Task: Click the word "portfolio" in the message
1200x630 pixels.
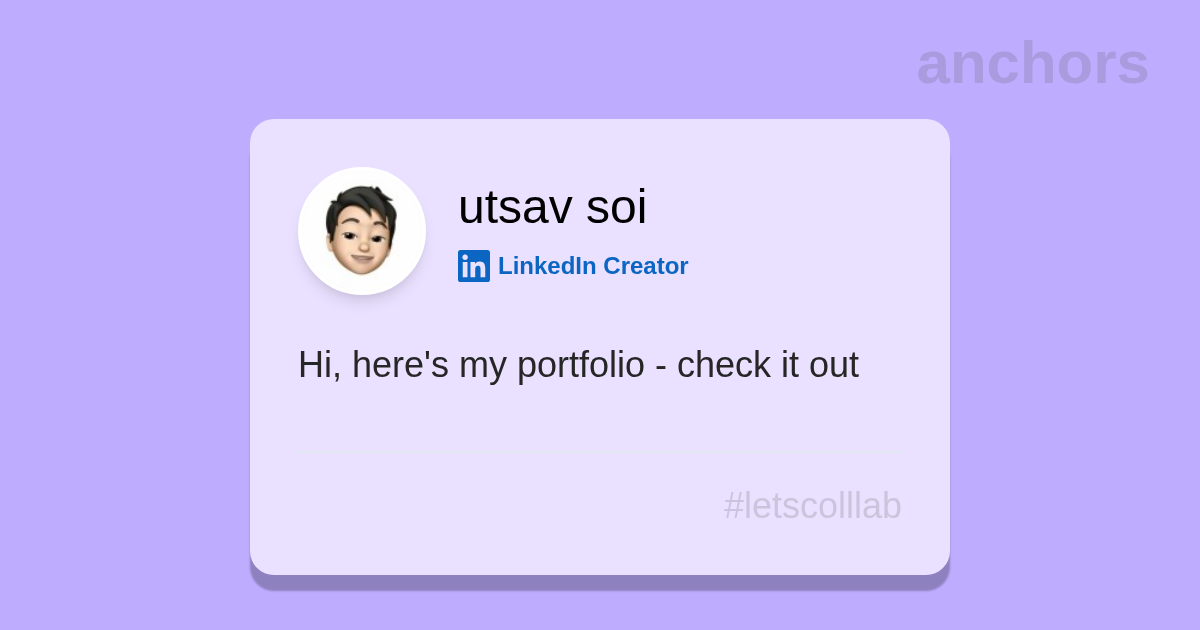Action: coord(581,365)
